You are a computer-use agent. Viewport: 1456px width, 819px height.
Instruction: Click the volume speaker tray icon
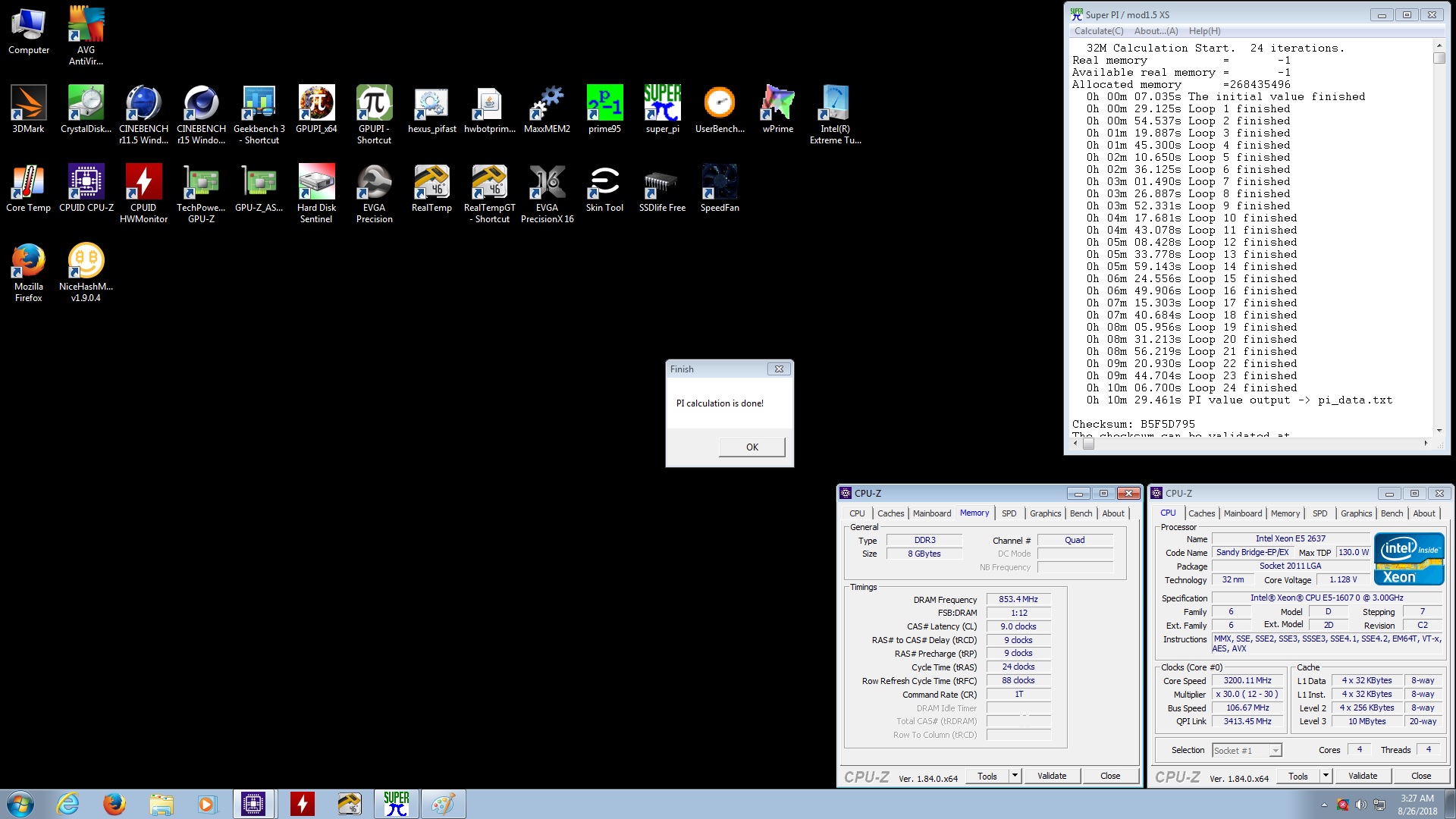point(1360,805)
